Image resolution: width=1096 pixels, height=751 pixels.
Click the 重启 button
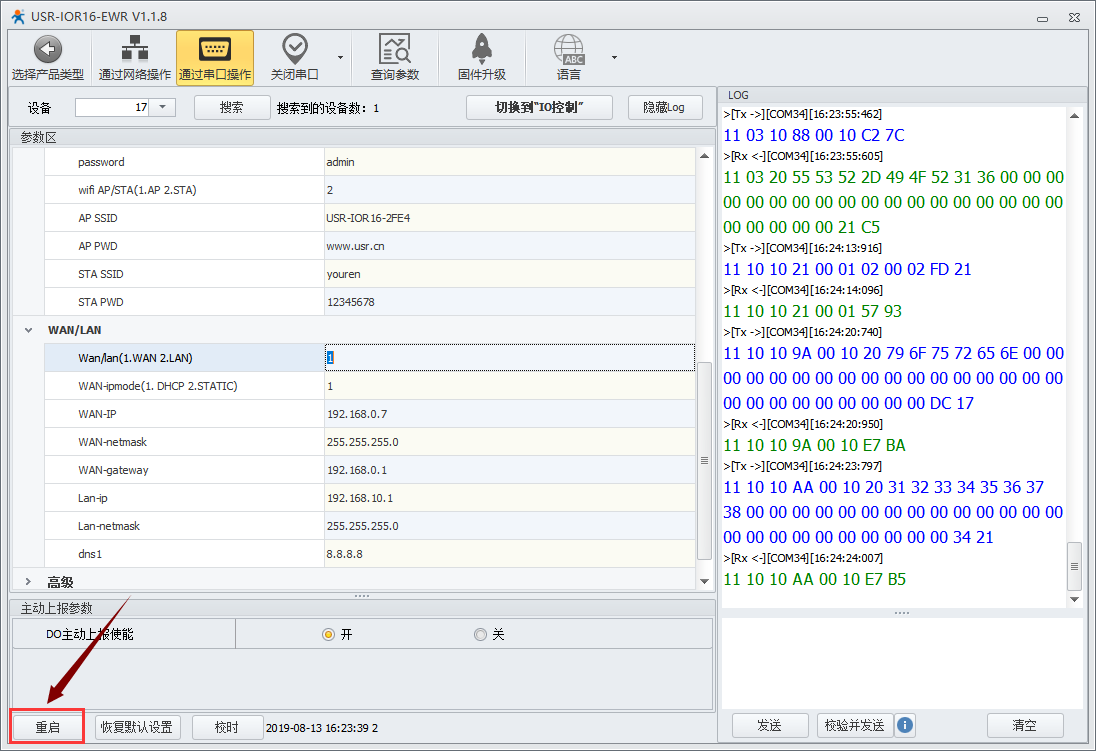coord(48,727)
